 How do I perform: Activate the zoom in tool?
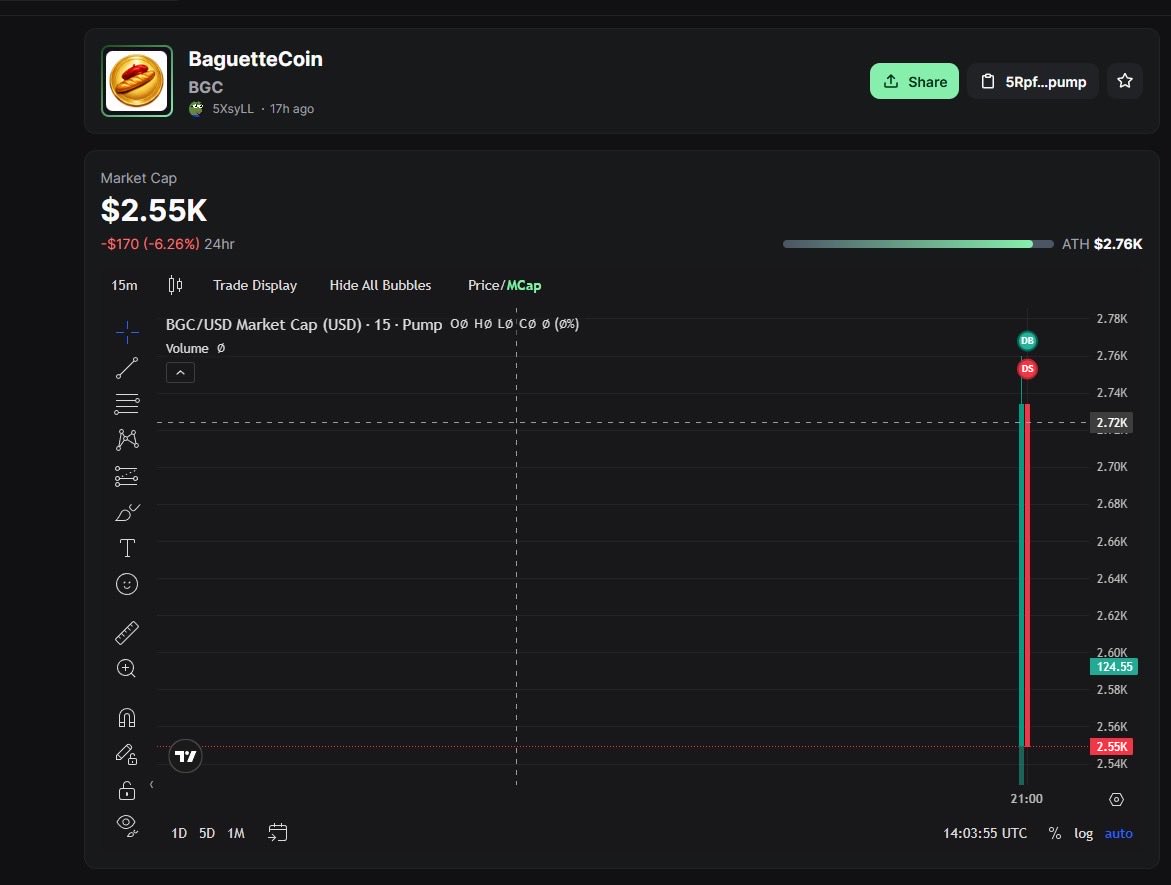click(127, 668)
